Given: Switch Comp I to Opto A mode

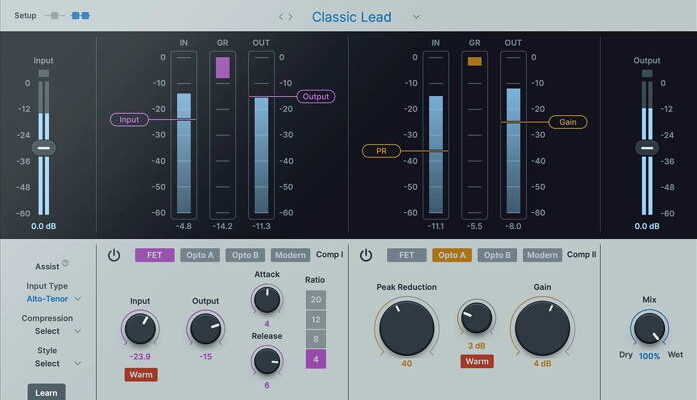Looking at the screenshot, I should pyautogui.click(x=200, y=255).
